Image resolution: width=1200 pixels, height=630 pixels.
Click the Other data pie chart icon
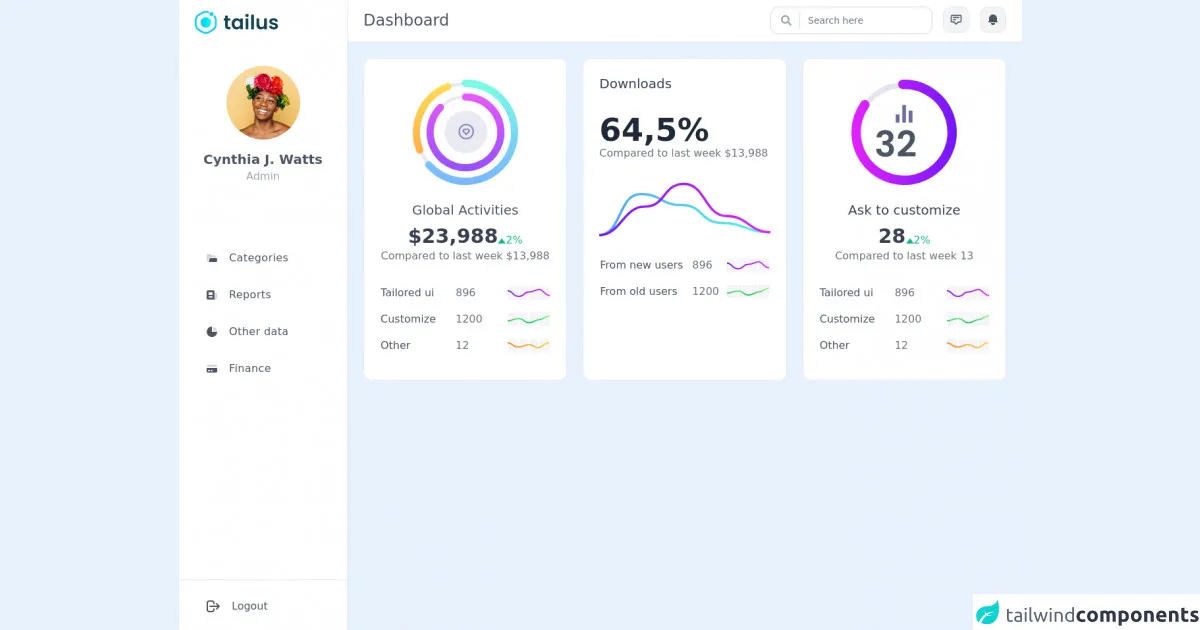click(x=212, y=332)
